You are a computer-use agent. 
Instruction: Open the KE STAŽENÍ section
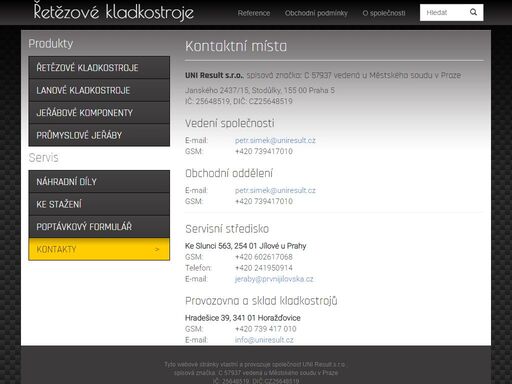[x=99, y=204]
